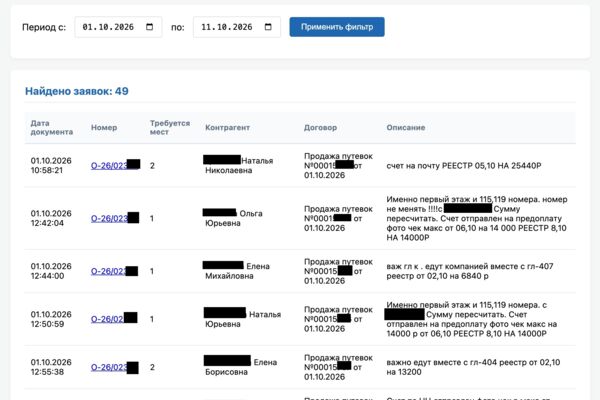Click the Номер column header

(x=104, y=127)
